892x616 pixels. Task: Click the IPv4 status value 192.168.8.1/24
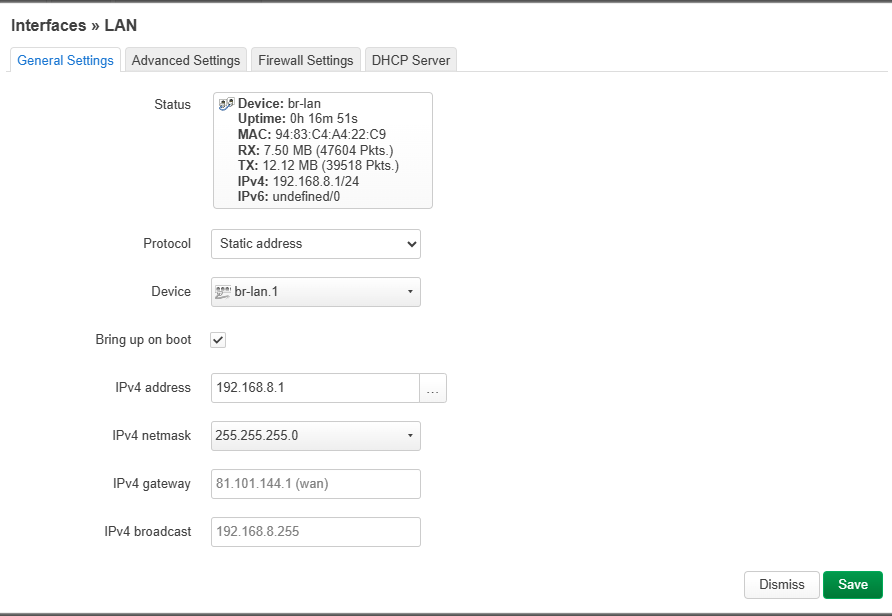(316, 181)
